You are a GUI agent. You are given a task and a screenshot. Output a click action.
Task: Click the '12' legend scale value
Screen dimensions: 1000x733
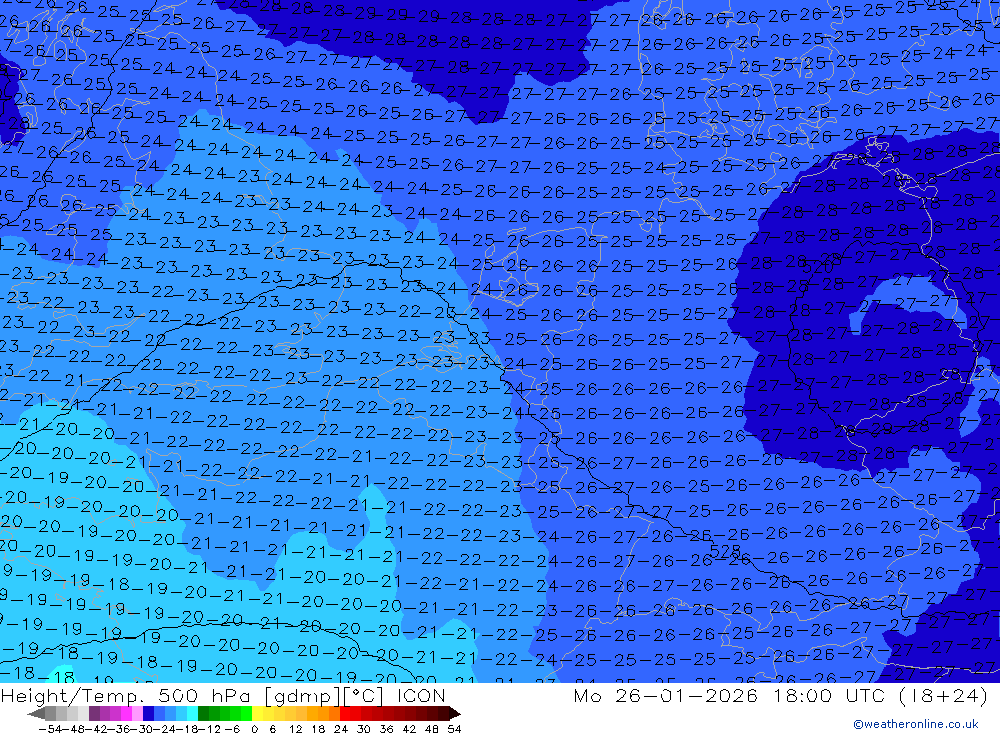(295, 729)
